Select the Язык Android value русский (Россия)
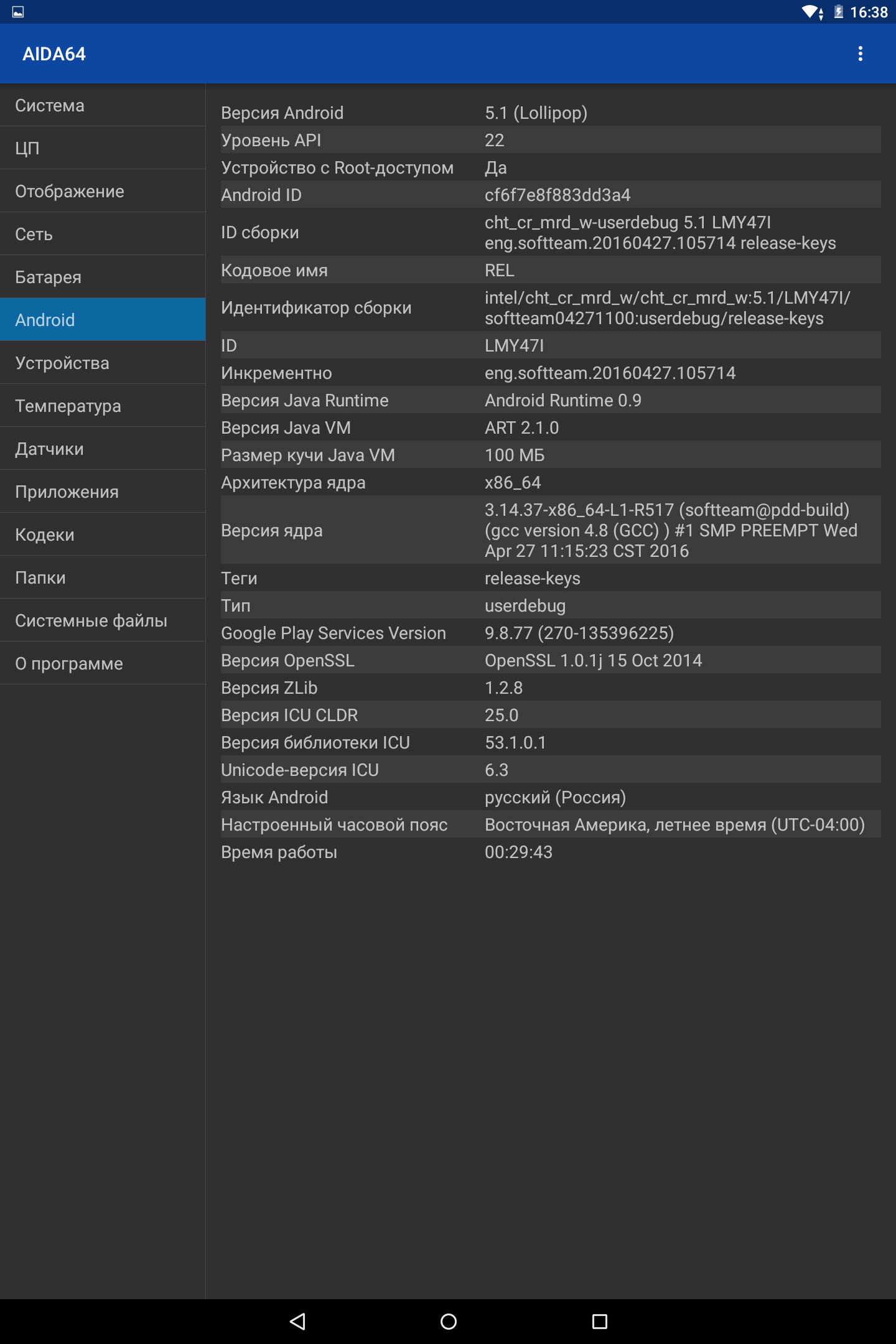Screen dimensions: 896x1344 pos(555,797)
